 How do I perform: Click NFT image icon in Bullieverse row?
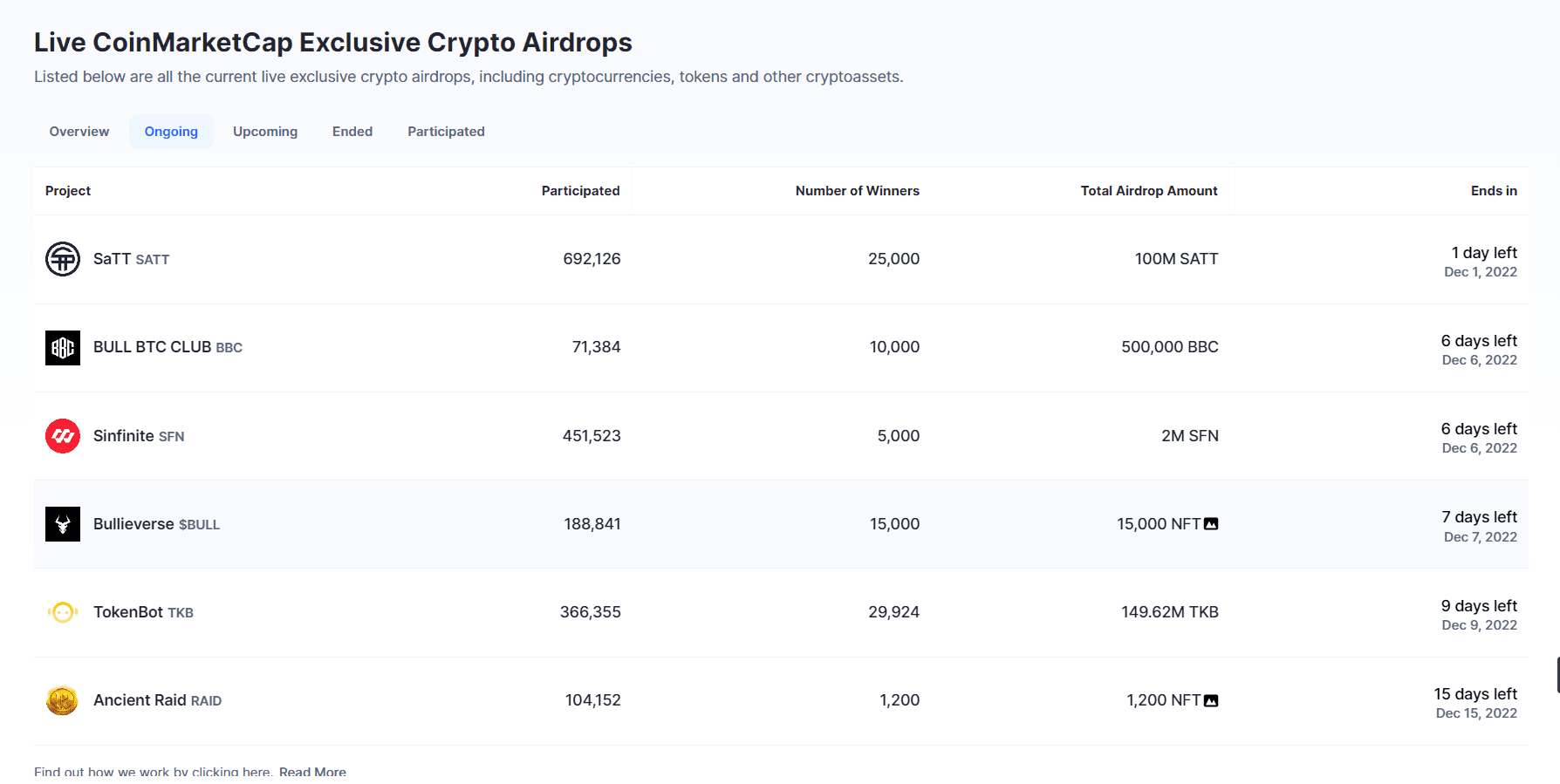[1211, 524]
